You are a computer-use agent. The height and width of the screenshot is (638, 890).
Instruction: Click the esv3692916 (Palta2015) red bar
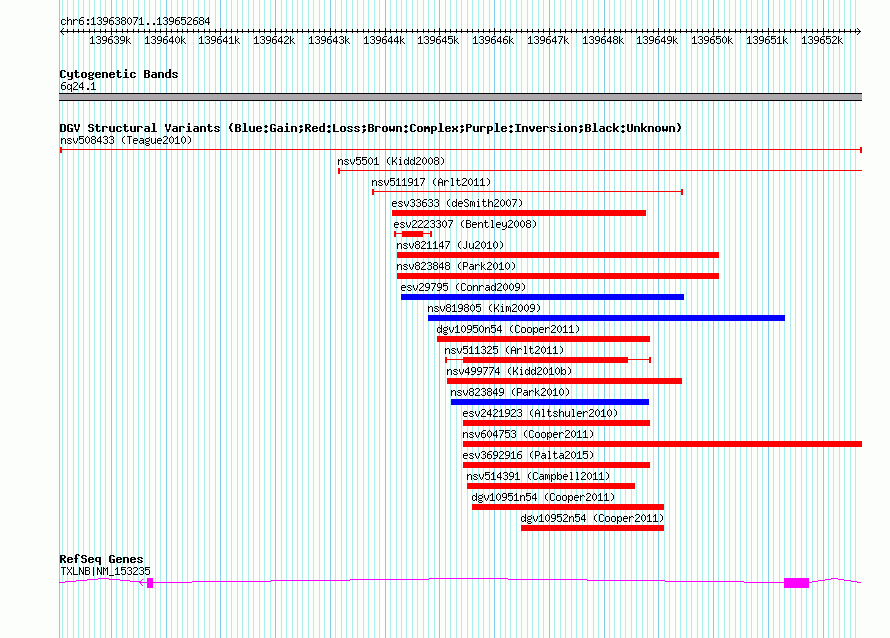coord(556,465)
